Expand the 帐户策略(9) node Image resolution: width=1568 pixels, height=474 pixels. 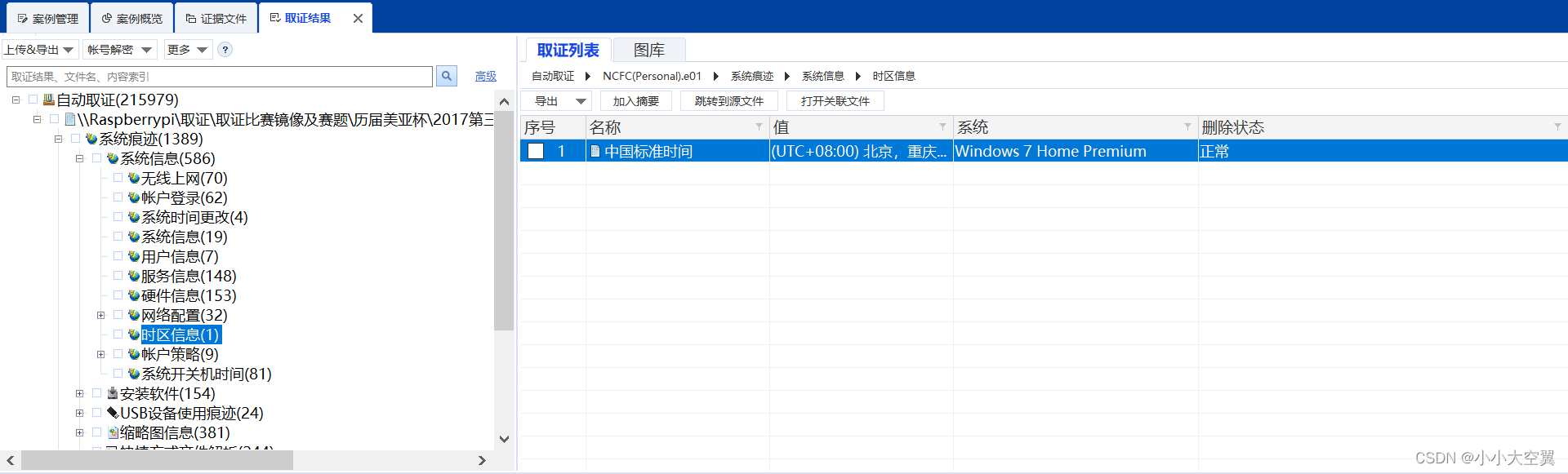[x=100, y=354]
